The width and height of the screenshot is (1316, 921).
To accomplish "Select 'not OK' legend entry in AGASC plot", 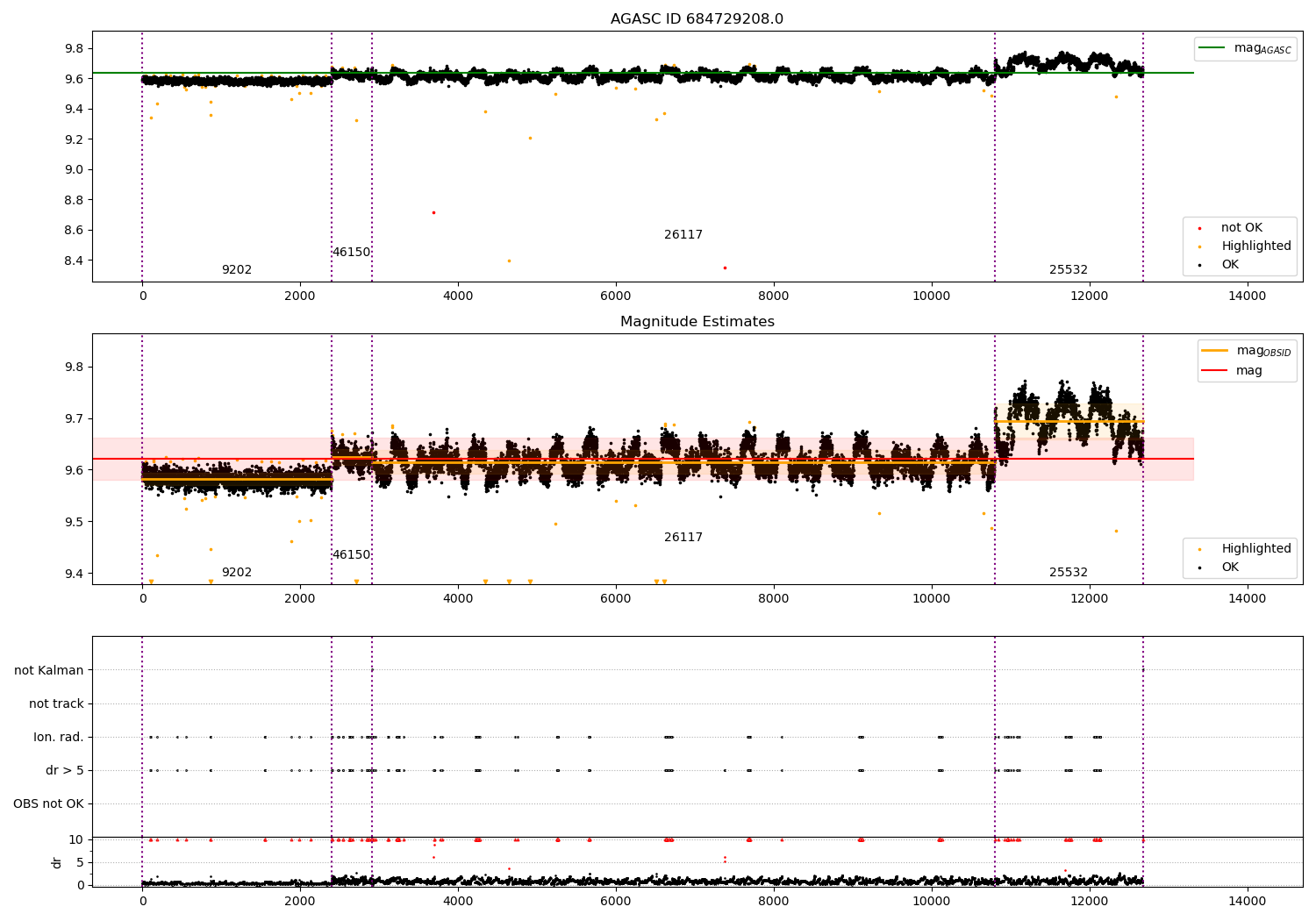I will (1241, 228).
